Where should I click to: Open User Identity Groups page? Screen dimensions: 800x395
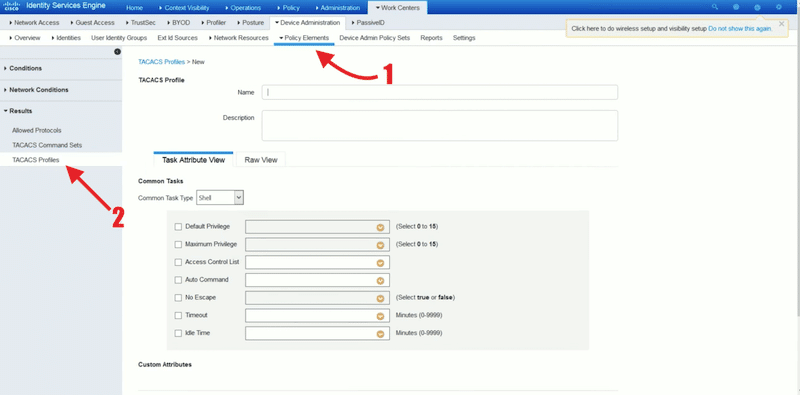click(x=119, y=38)
